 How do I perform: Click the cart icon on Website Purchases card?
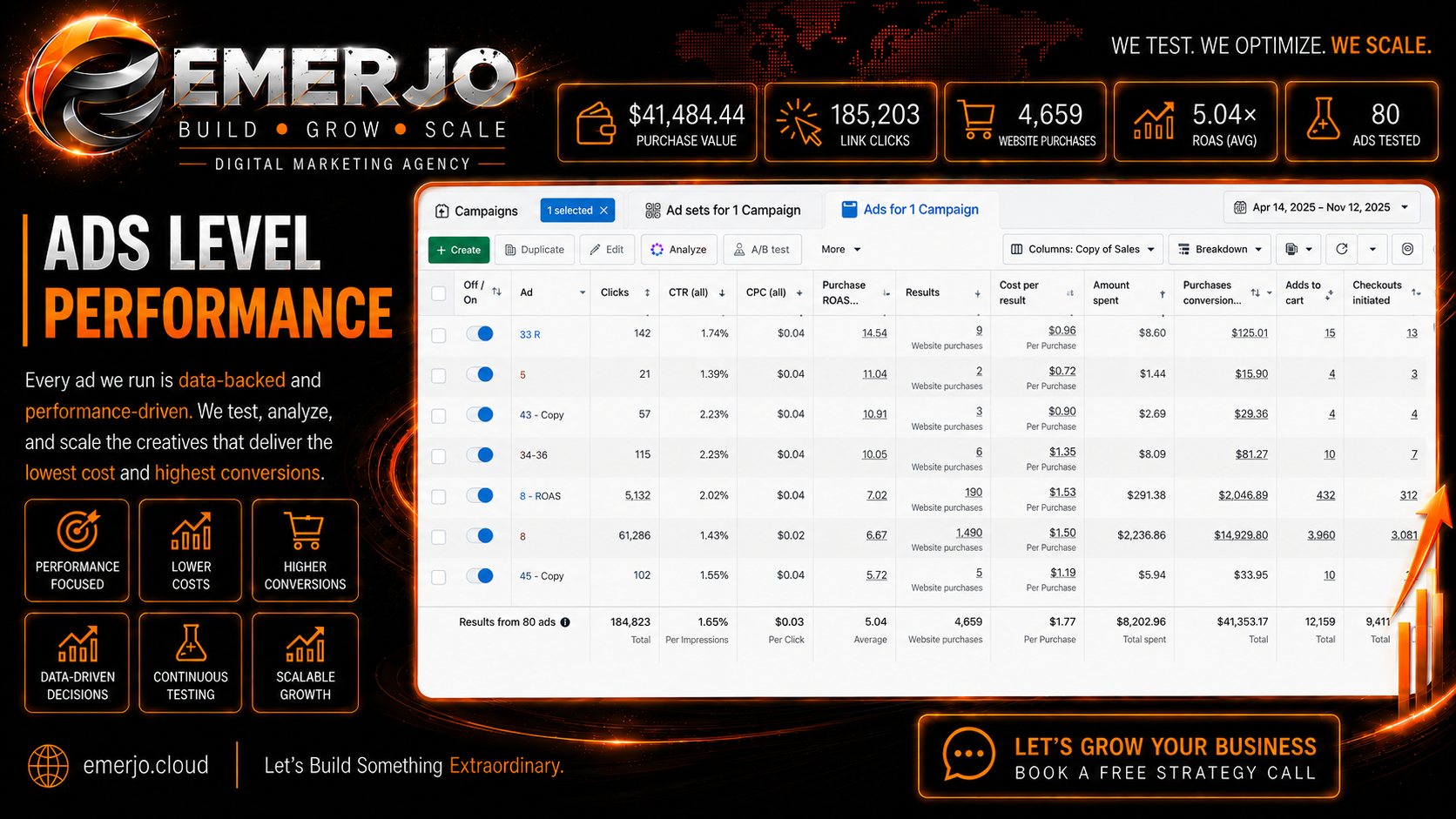pos(975,120)
